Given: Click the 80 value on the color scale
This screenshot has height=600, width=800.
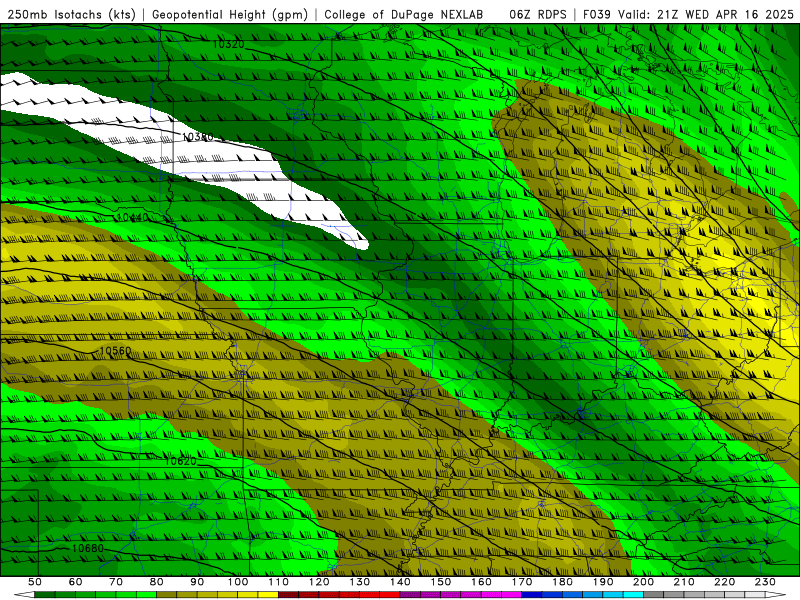Looking at the screenshot, I should [x=157, y=582].
